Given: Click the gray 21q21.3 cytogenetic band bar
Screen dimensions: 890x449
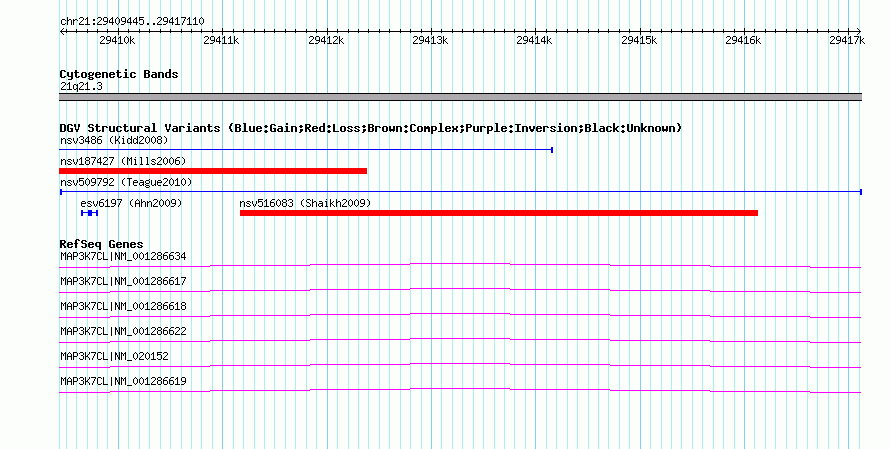Looking at the screenshot, I should [x=460, y=97].
